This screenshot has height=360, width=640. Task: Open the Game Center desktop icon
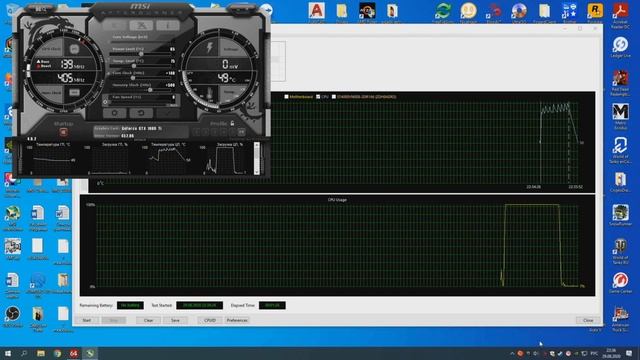[620, 283]
